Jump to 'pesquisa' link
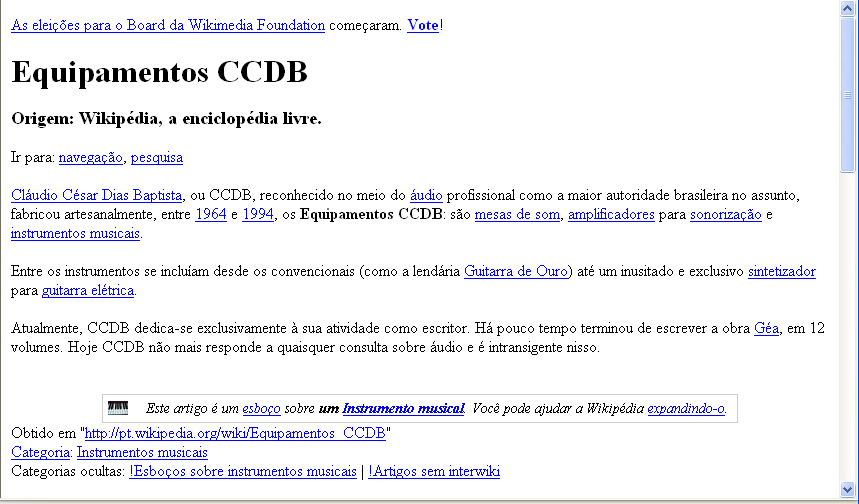This screenshot has height=504, width=859. (x=156, y=157)
